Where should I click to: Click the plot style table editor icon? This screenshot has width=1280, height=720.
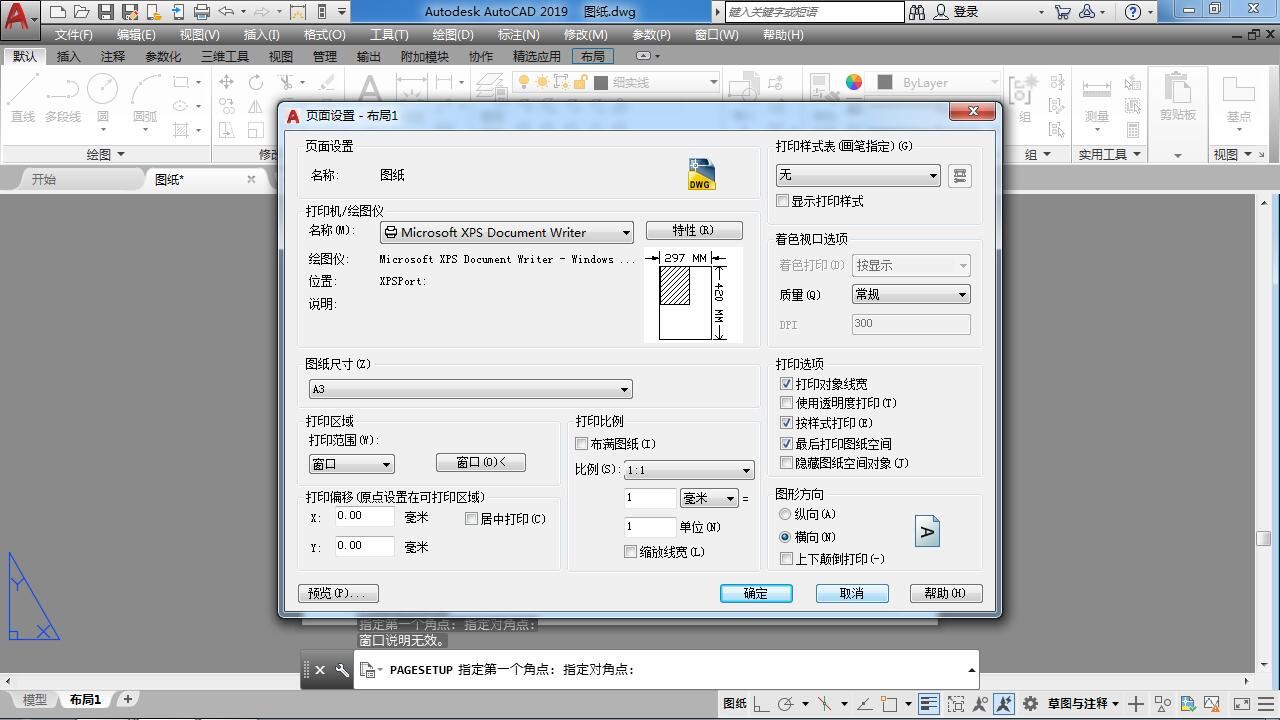click(x=959, y=176)
